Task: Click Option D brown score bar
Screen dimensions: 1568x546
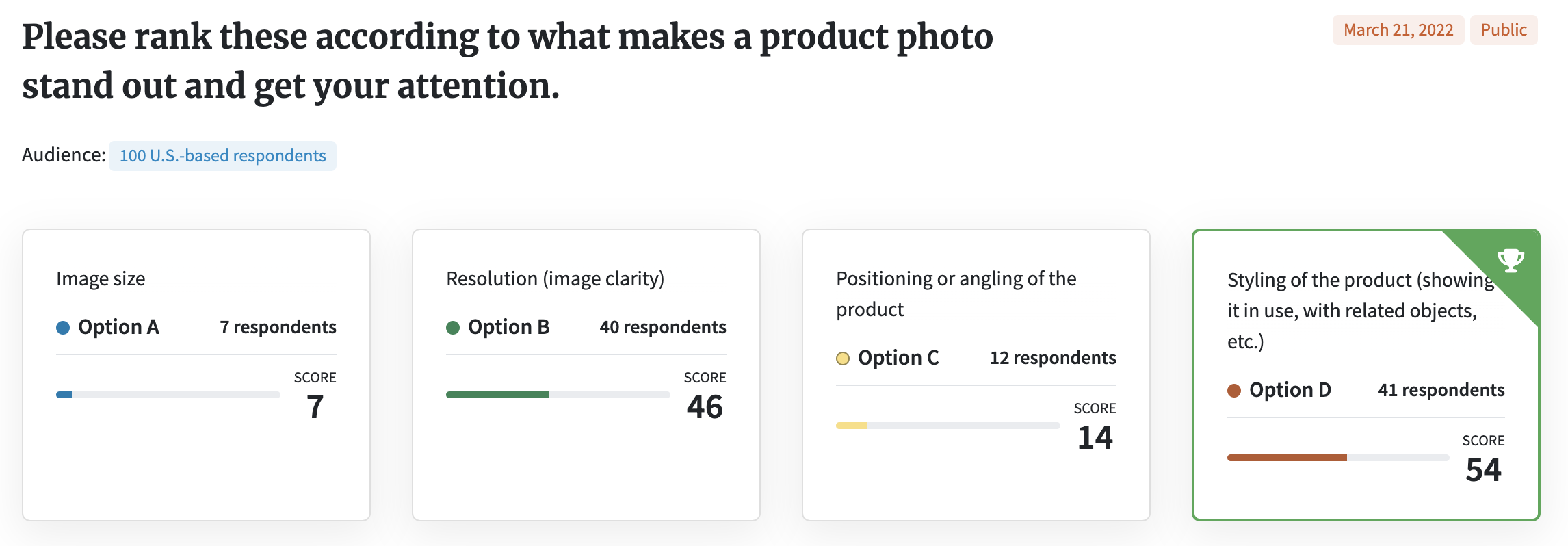Action: [1338, 458]
